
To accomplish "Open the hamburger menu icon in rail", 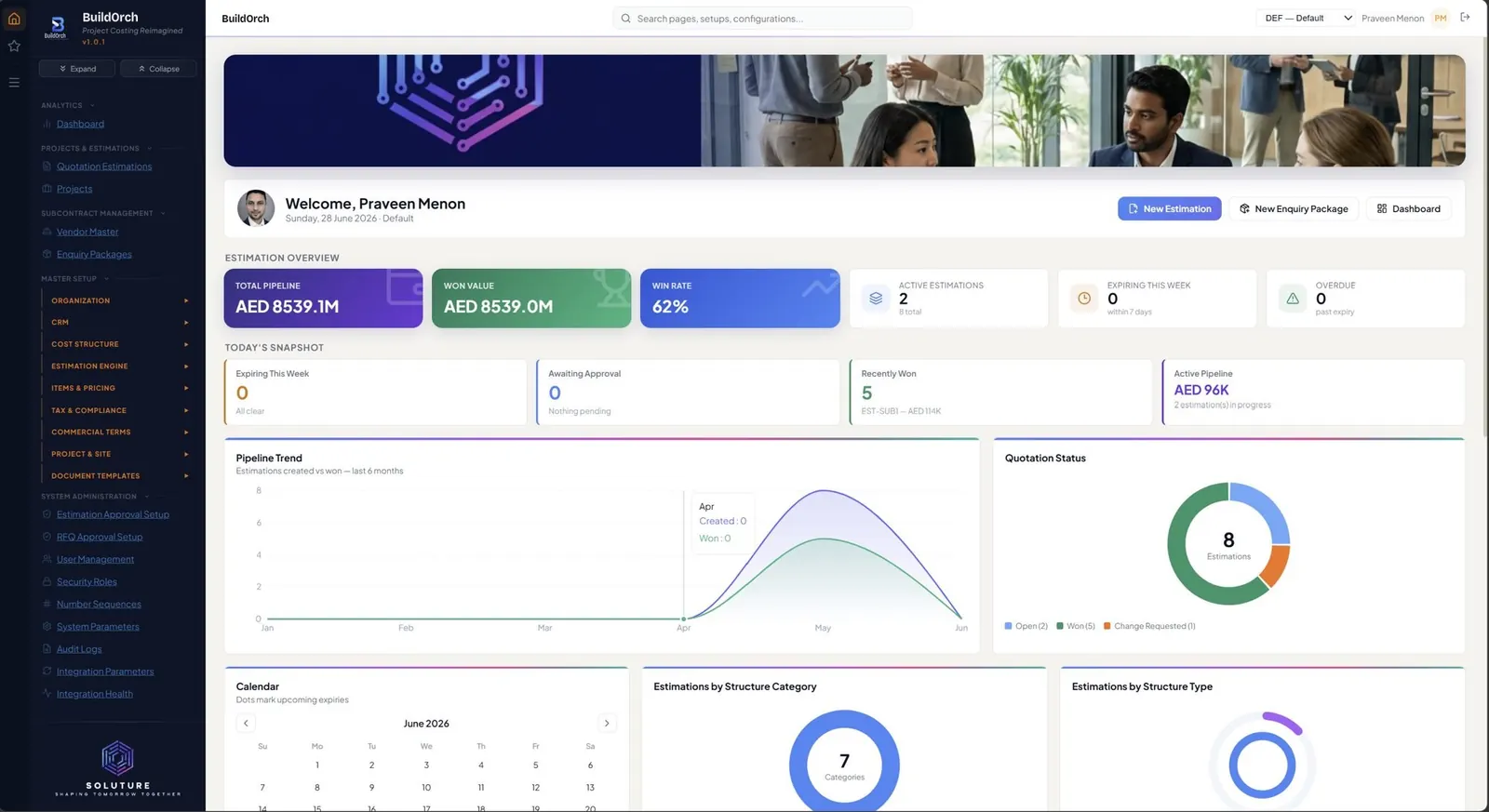I will click(14, 83).
